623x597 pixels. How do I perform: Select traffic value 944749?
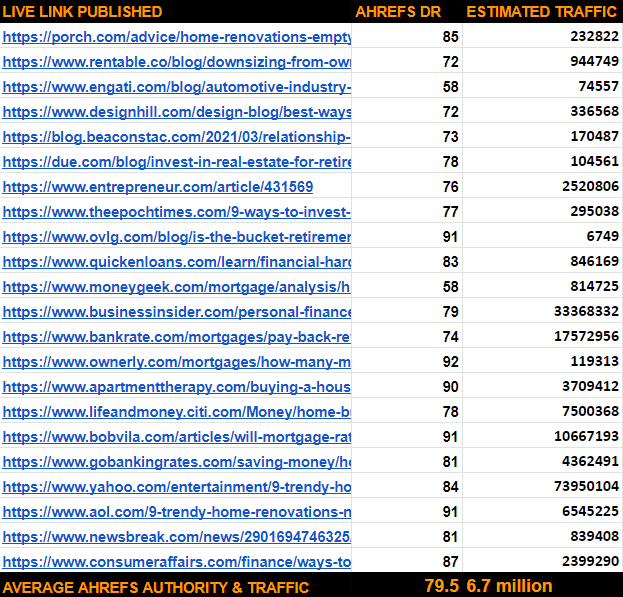tap(594, 62)
